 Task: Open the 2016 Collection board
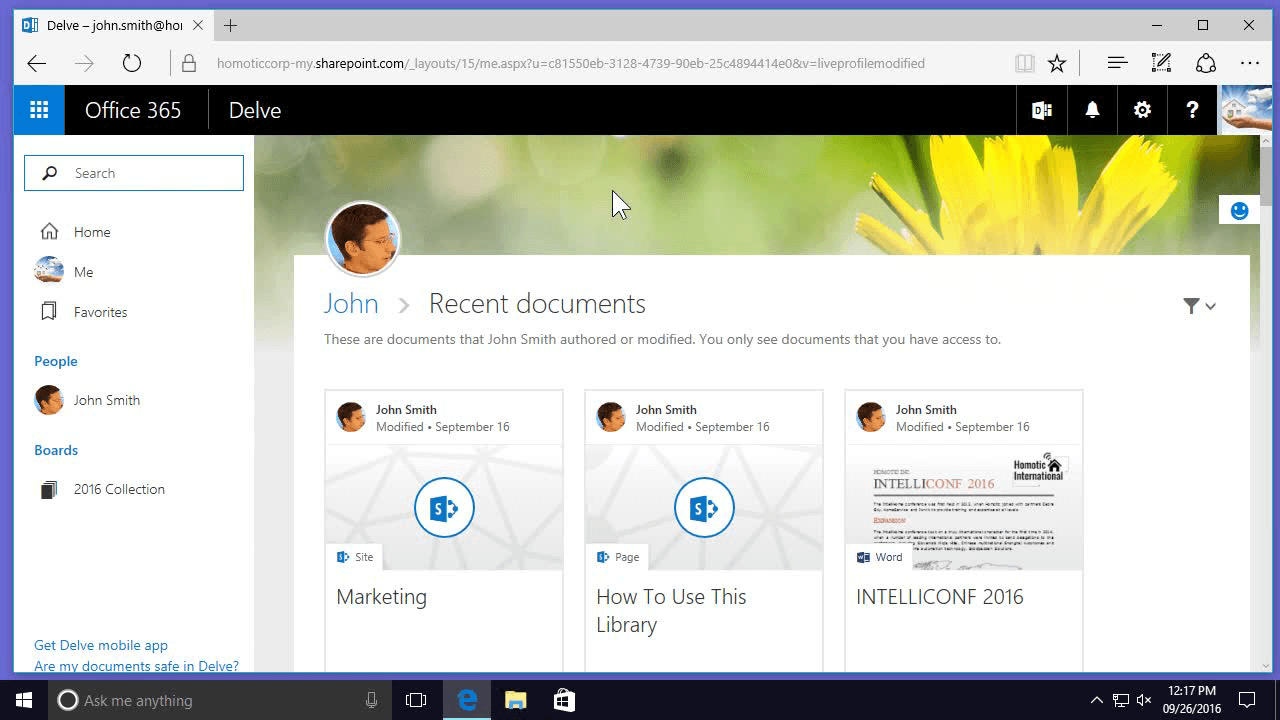(117, 489)
